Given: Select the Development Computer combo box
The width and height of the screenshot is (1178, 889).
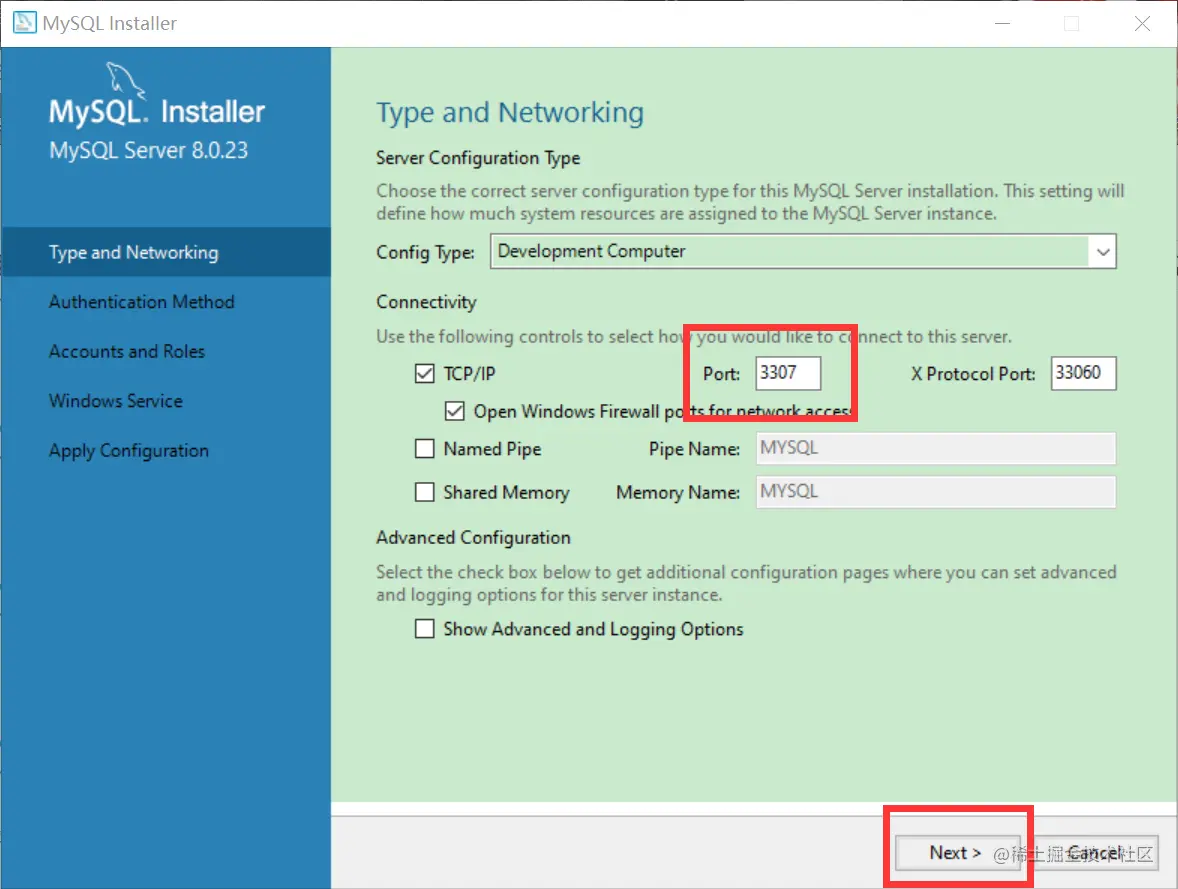Looking at the screenshot, I should point(803,252).
